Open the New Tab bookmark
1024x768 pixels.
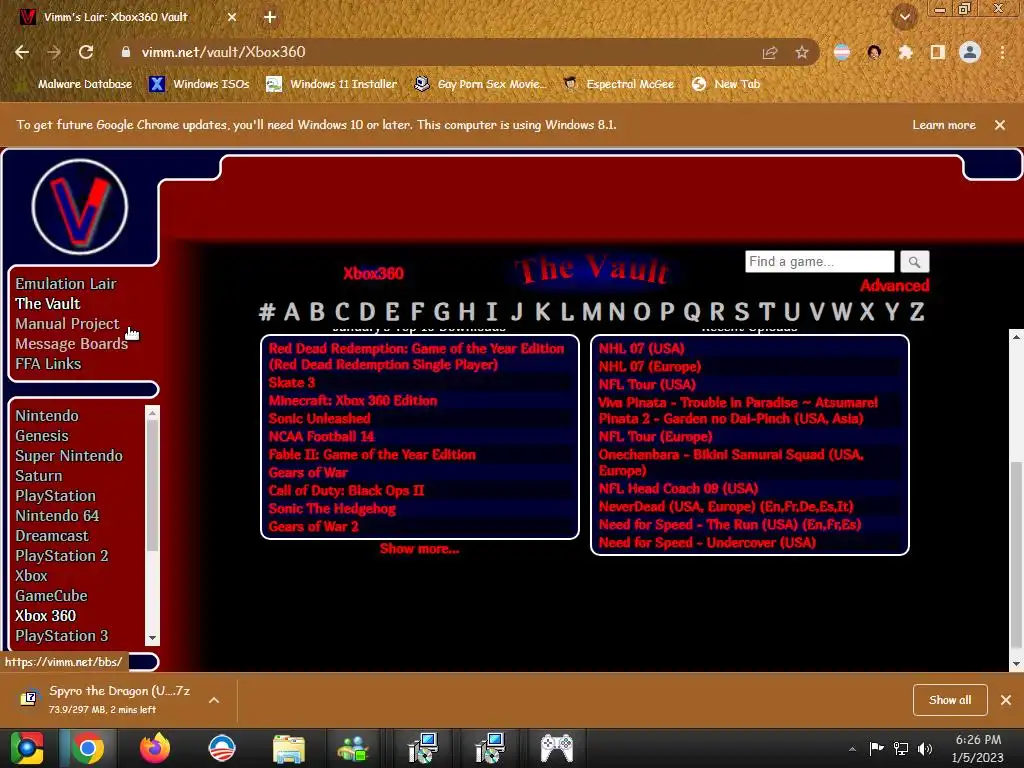(726, 84)
